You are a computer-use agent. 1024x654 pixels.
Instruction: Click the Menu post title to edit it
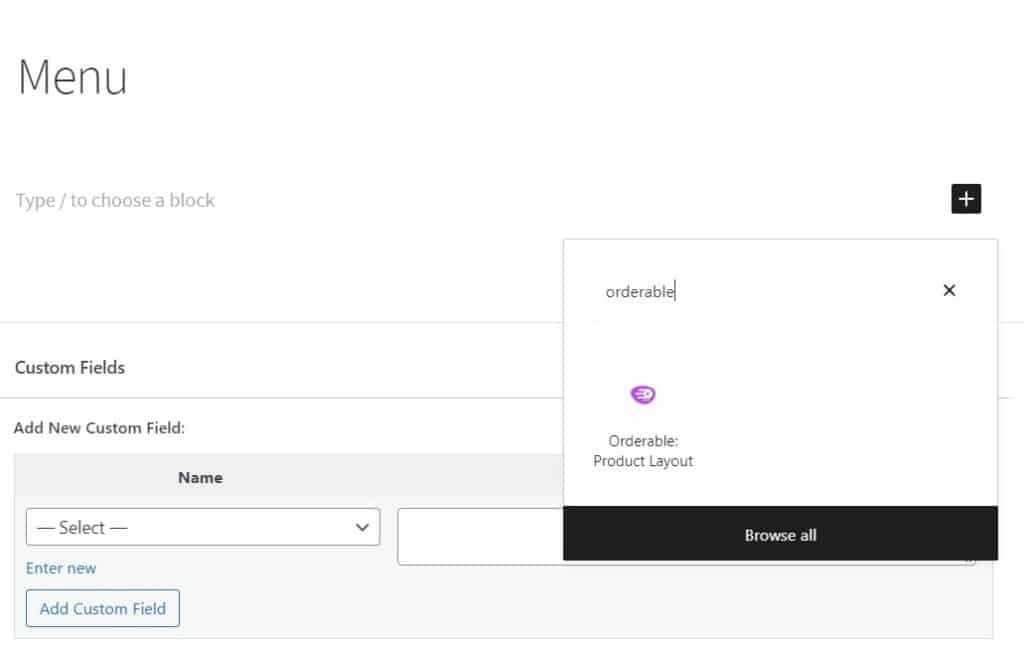71,78
